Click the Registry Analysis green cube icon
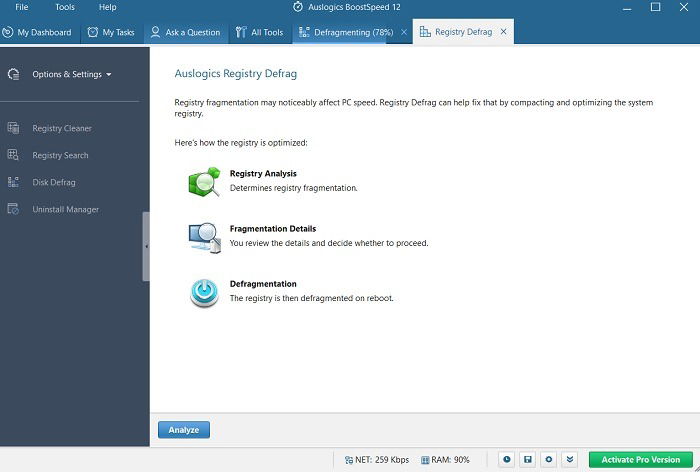This screenshot has width=700, height=472. [204, 181]
